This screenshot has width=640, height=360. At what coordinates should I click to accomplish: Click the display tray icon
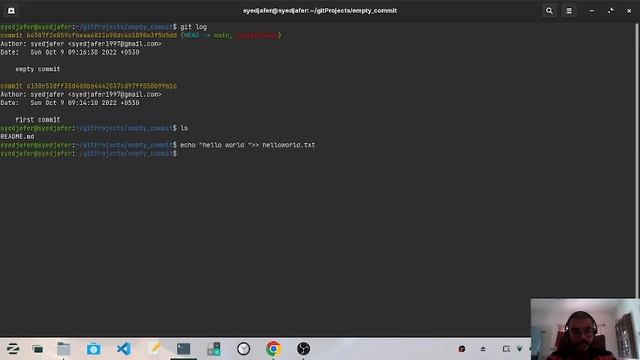pyautogui.click(x=506, y=349)
